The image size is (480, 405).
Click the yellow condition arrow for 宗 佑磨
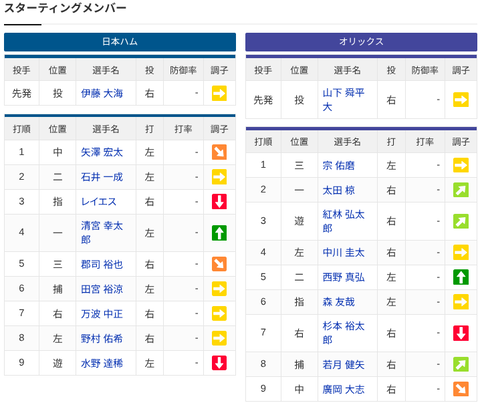pyautogui.click(x=461, y=165)
